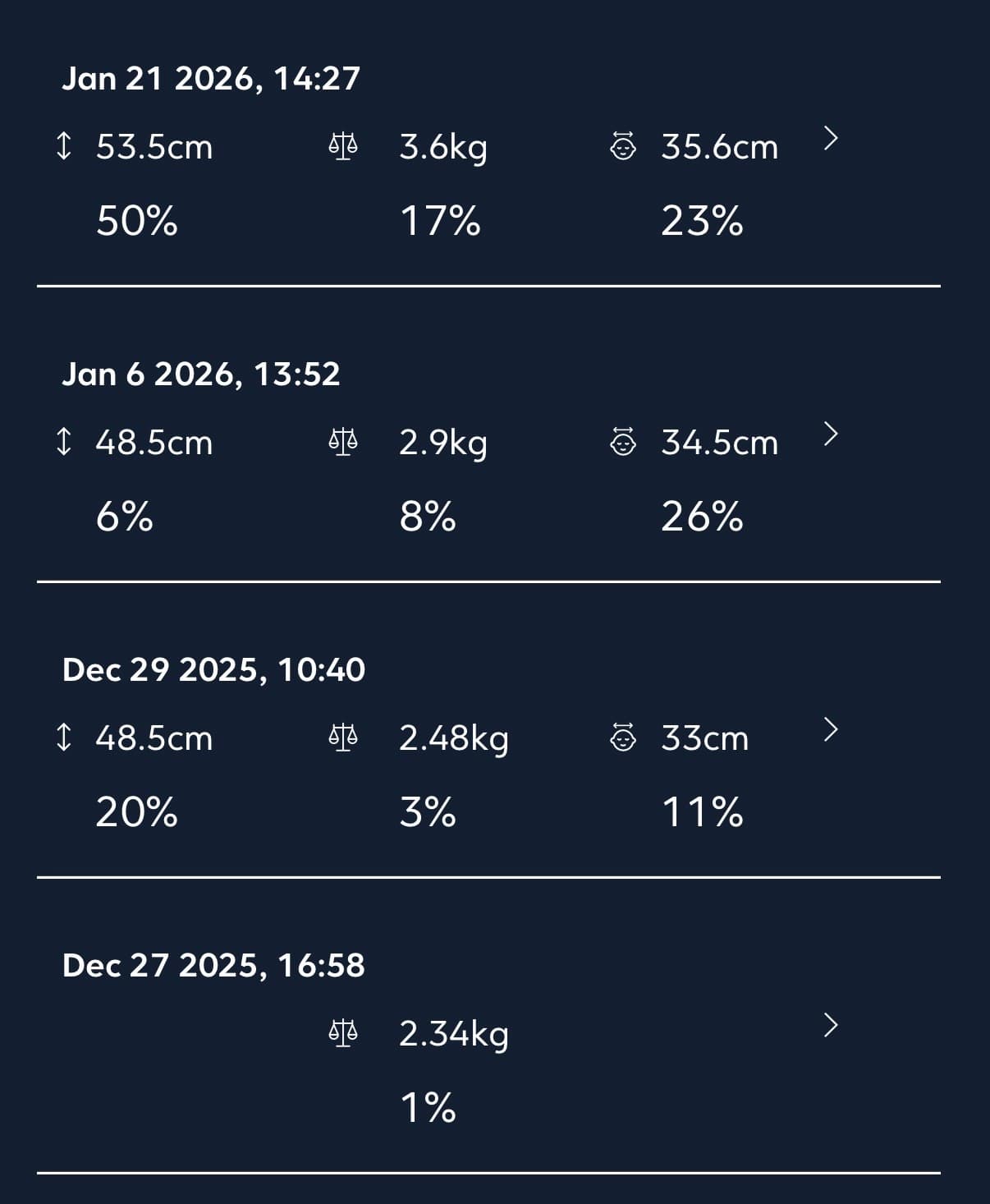Select the Jan 21 2026, 14:27 date heading
The height and width of the screenshot is (1204, 990).
point(211,79)
